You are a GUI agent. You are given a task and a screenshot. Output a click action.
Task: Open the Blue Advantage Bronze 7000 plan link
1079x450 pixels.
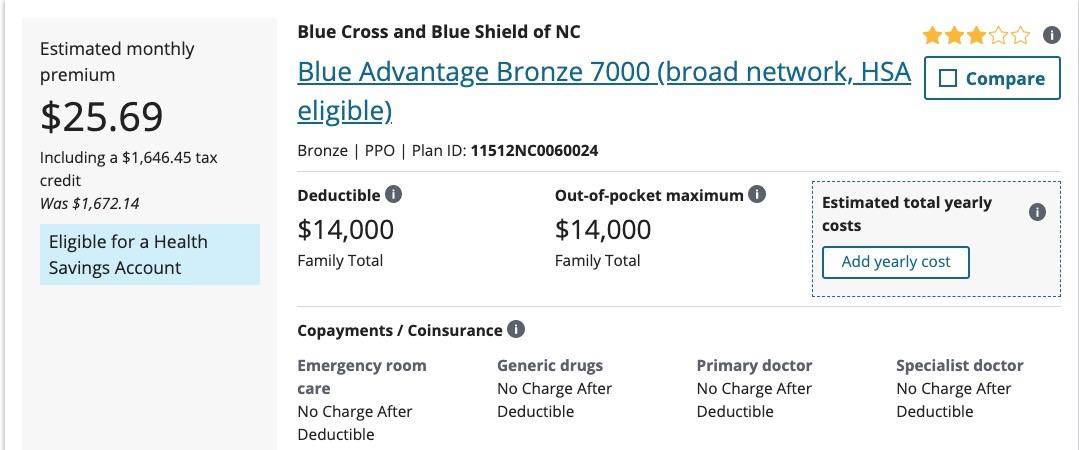(604, 73)
